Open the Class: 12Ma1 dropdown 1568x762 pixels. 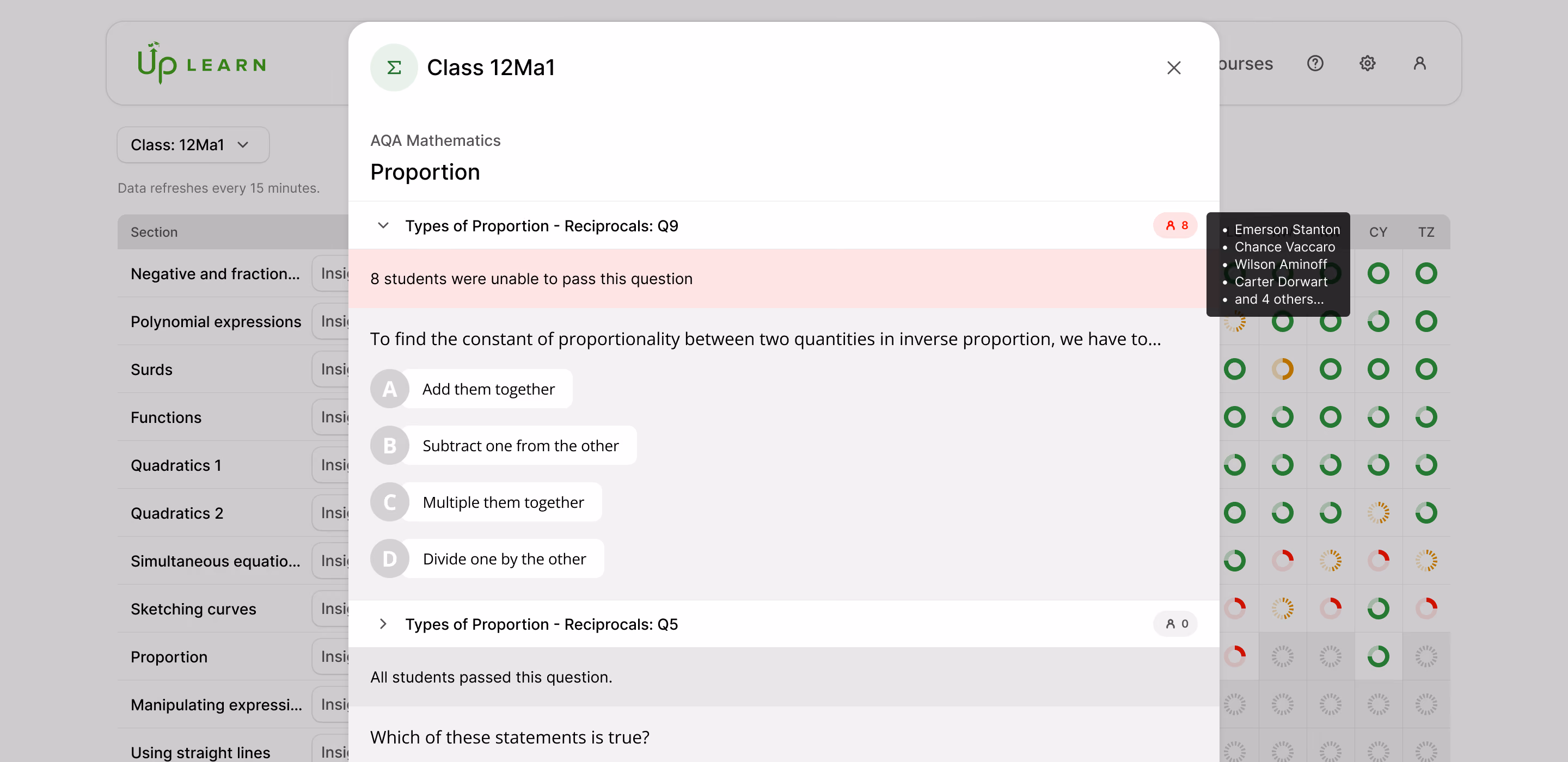click(x=193, y=145)
